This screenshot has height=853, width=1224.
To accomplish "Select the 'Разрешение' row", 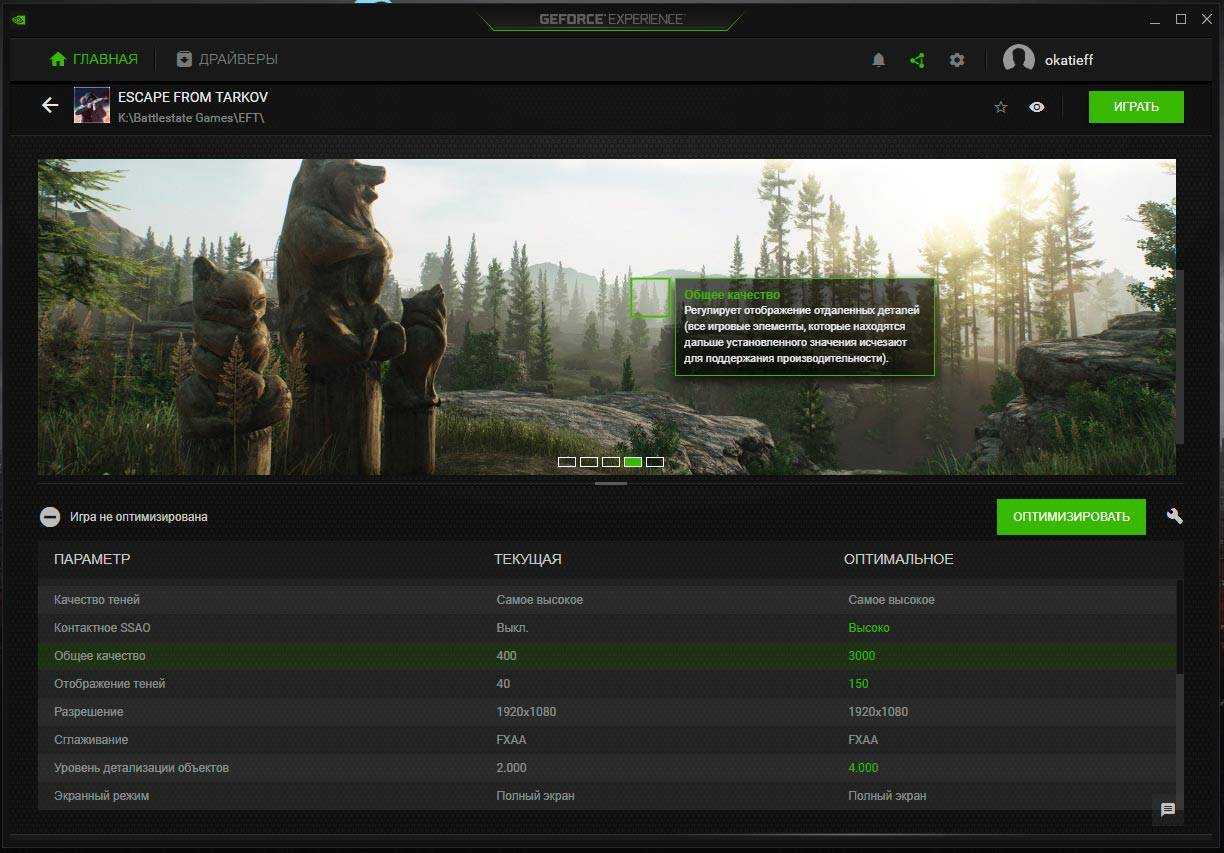I will coord(607,712).
